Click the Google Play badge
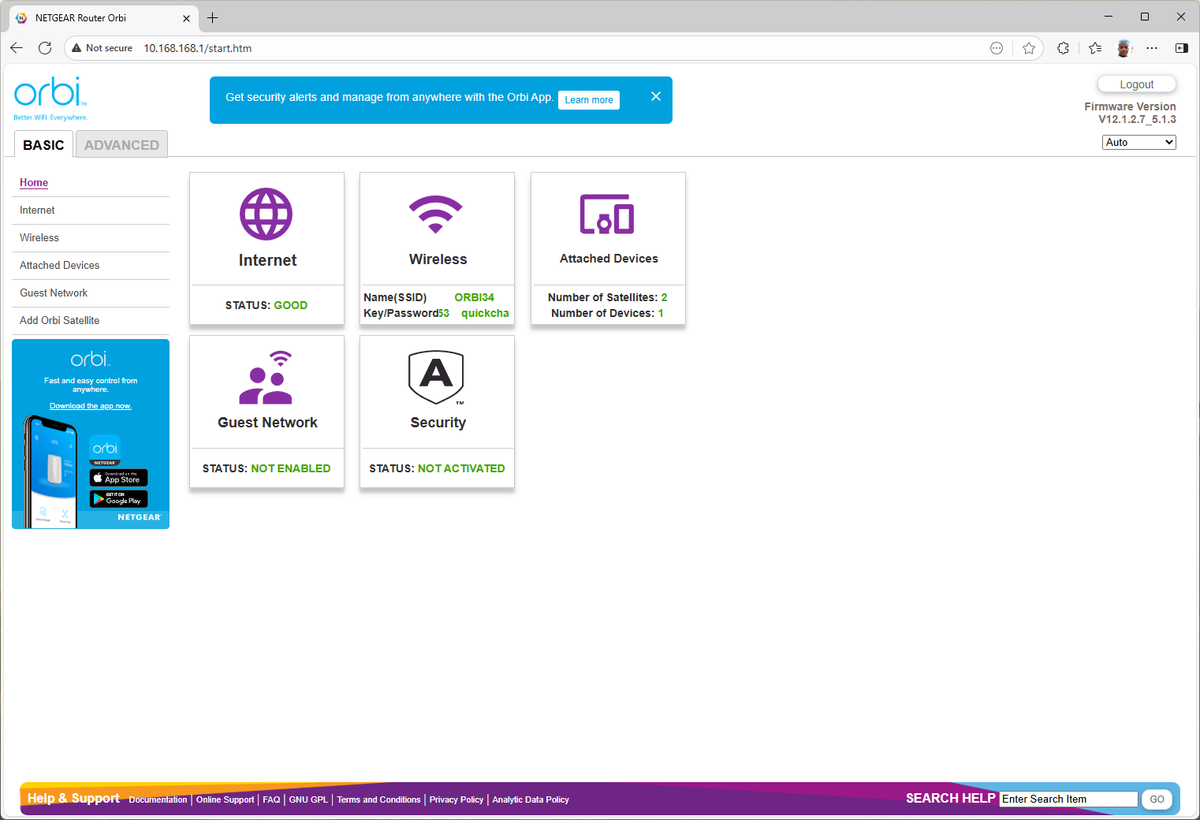Viewport: 1200px width, 820px height. 119,498
